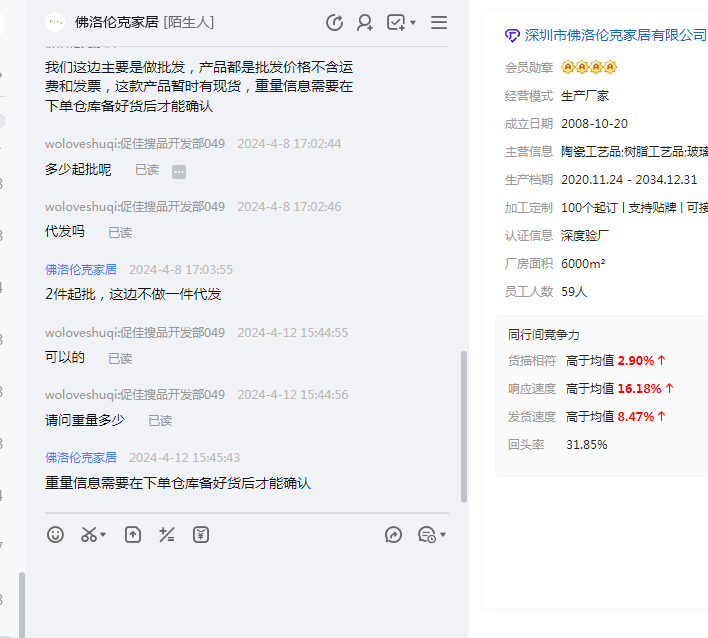Click the more options ellipsis beside 多少起批呢
The image size is (708, 638).
click(x=179, y=171)
